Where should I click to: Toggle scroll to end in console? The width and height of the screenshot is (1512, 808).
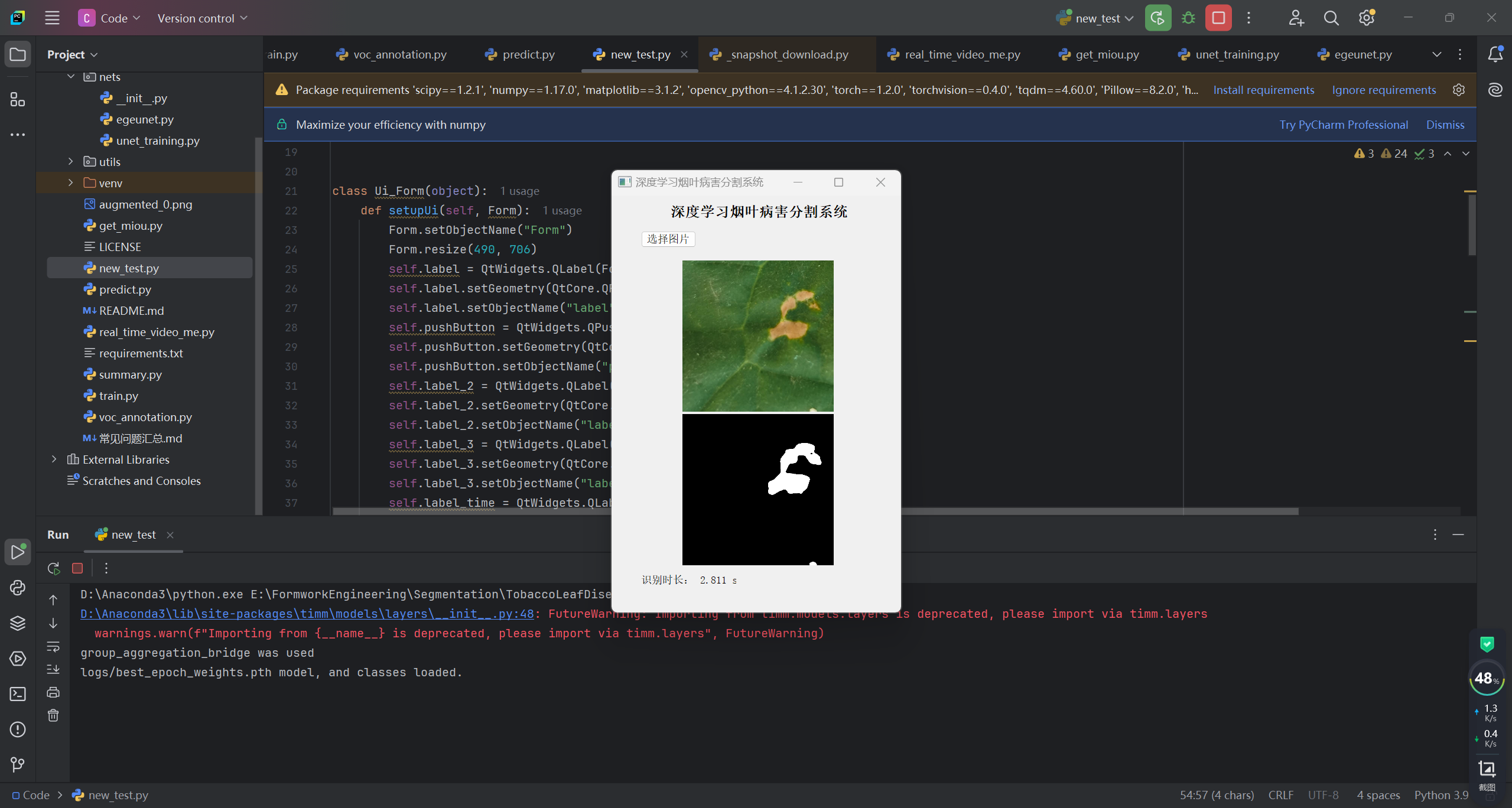pos(53,669)
